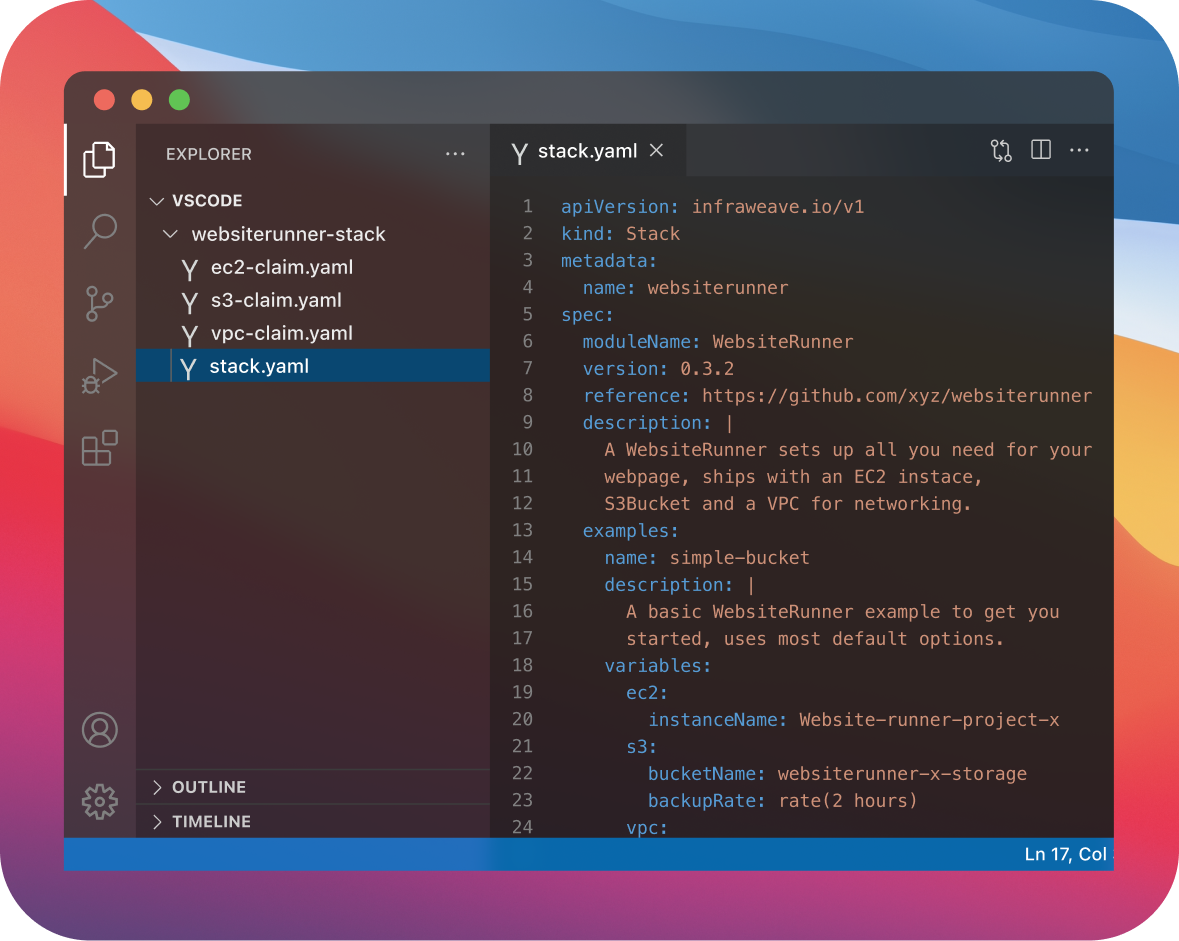Close the stack.yaml tab
The image size is (1179, 941).
coord(657,150)
